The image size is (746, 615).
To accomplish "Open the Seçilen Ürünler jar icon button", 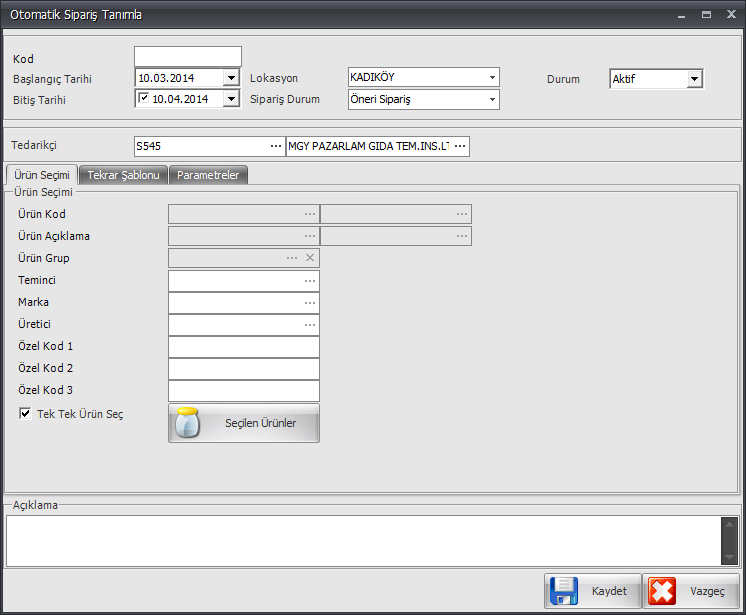I will tap(188, 423).
